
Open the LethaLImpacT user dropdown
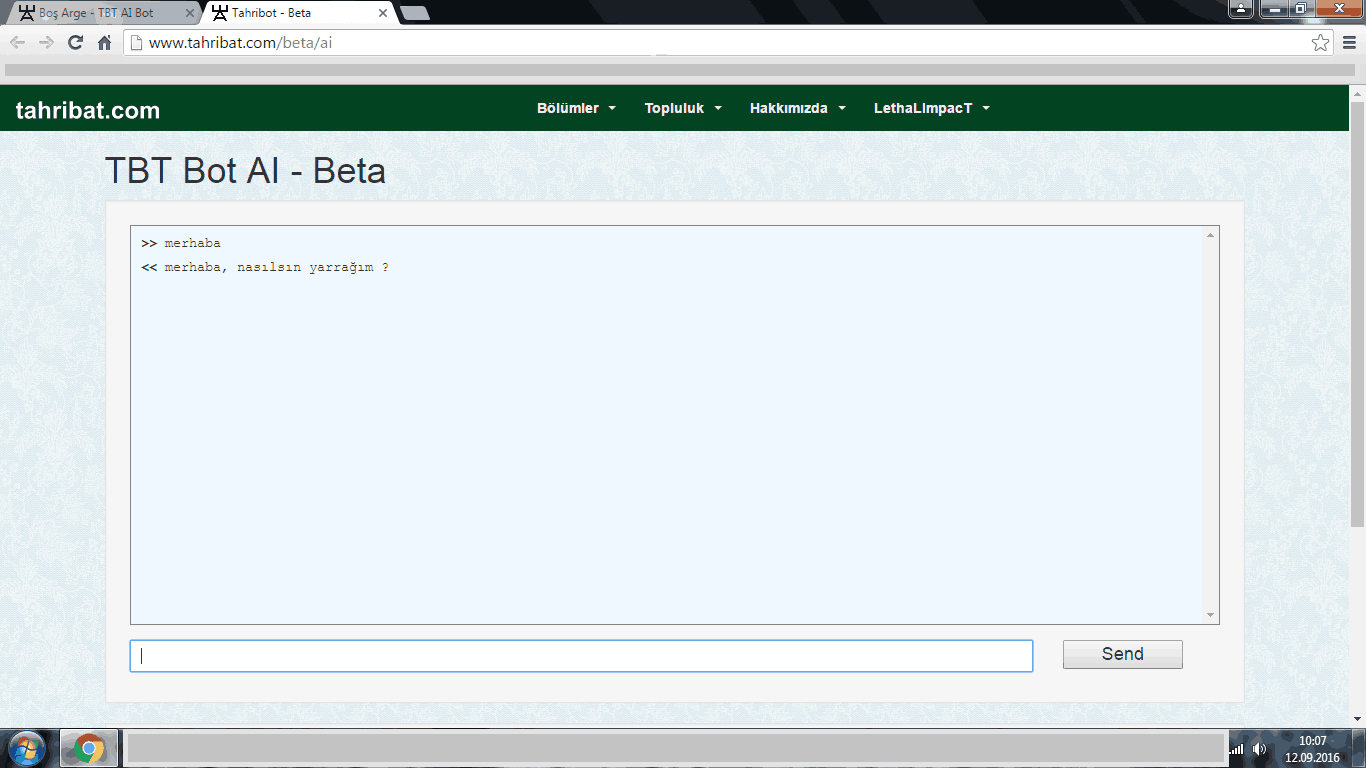tap(931, 108)
